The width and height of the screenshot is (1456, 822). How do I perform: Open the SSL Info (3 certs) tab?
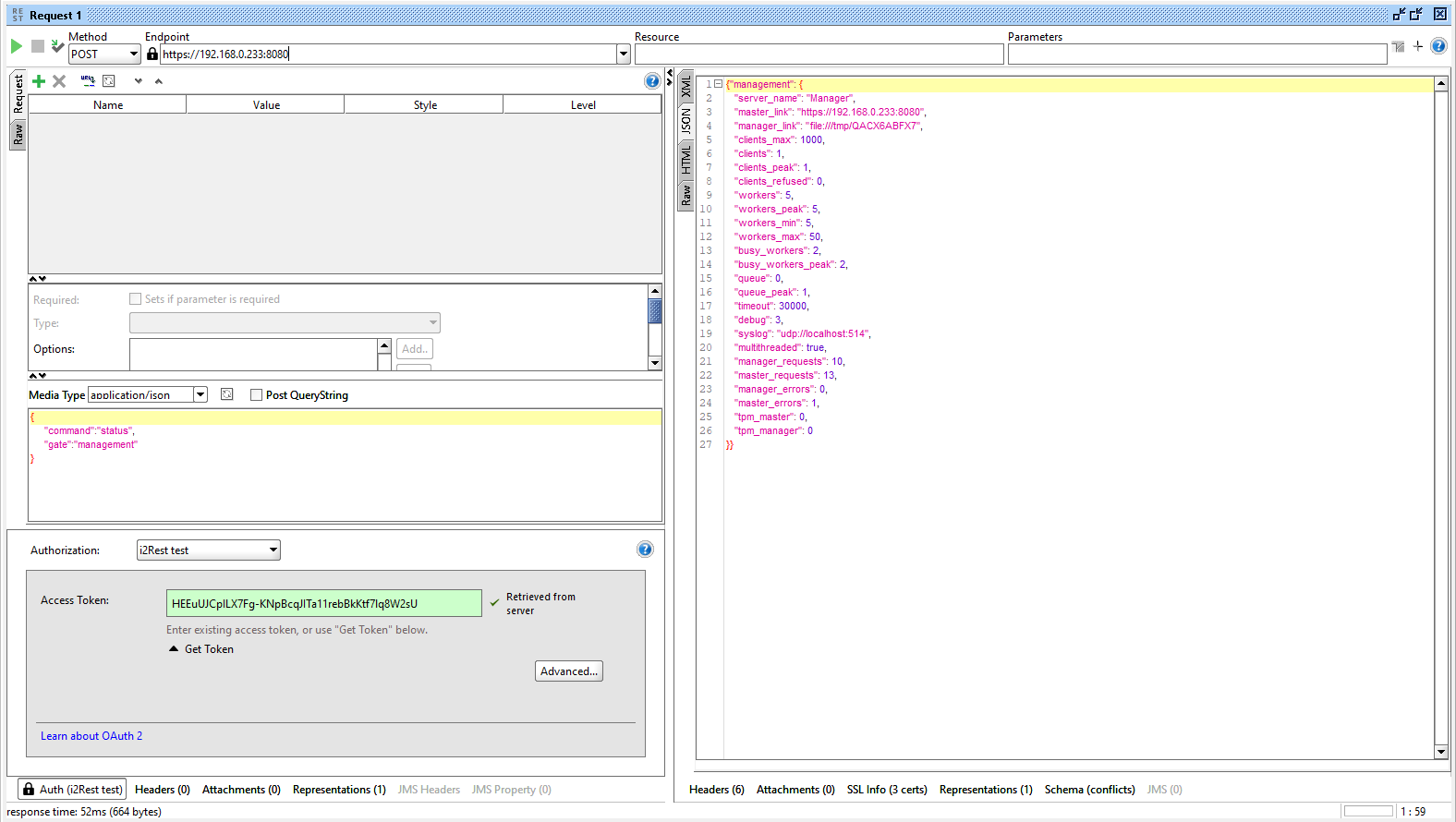click(x=887, y=790)
